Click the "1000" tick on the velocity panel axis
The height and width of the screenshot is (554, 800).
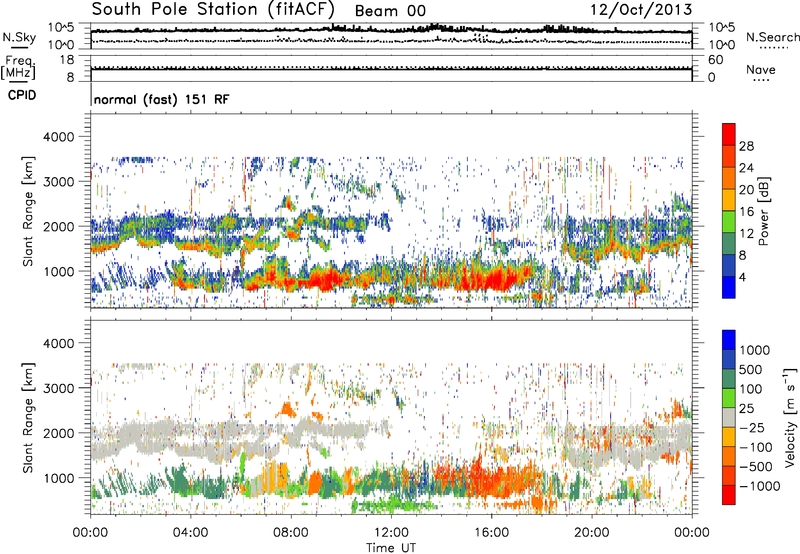coord(59,478)
